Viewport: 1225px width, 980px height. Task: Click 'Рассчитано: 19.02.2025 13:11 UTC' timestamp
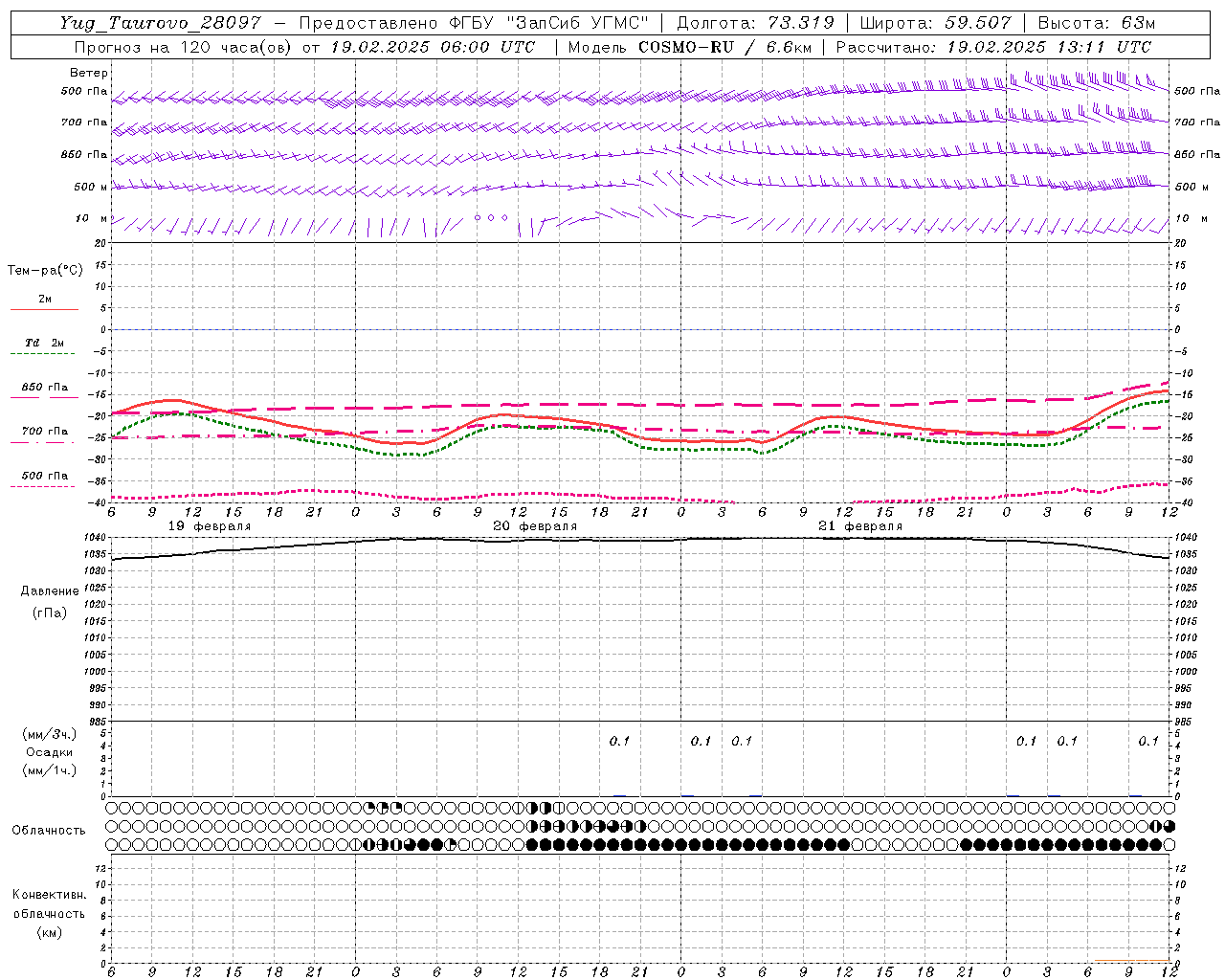pos(993,47)
